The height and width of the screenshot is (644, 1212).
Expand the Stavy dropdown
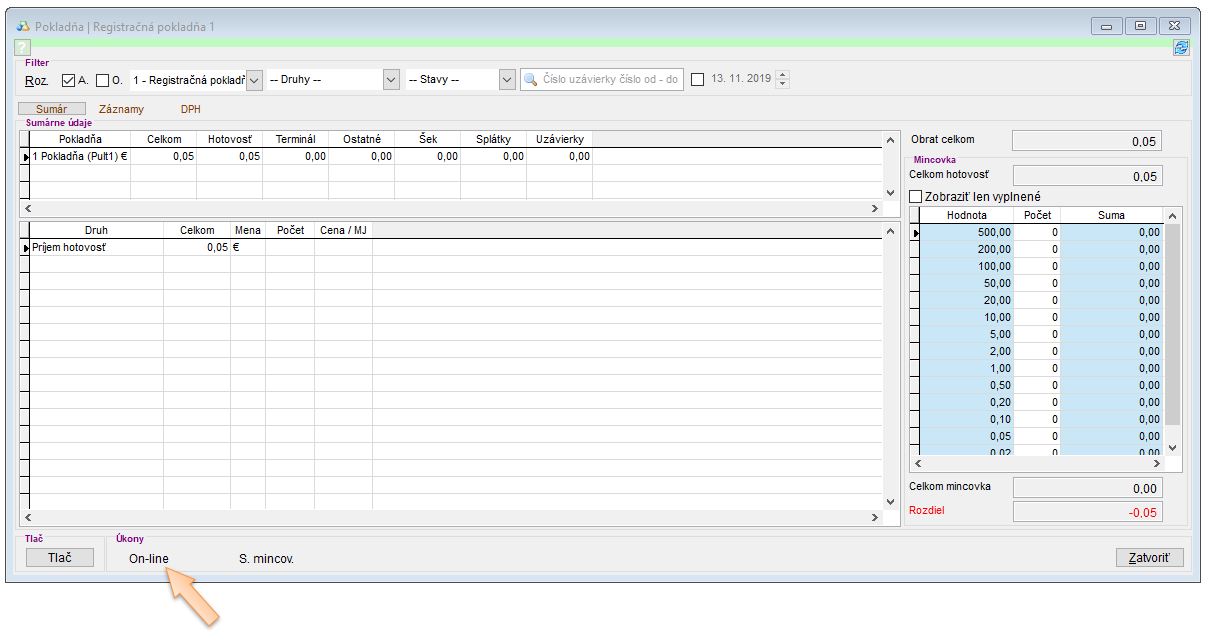506,80
